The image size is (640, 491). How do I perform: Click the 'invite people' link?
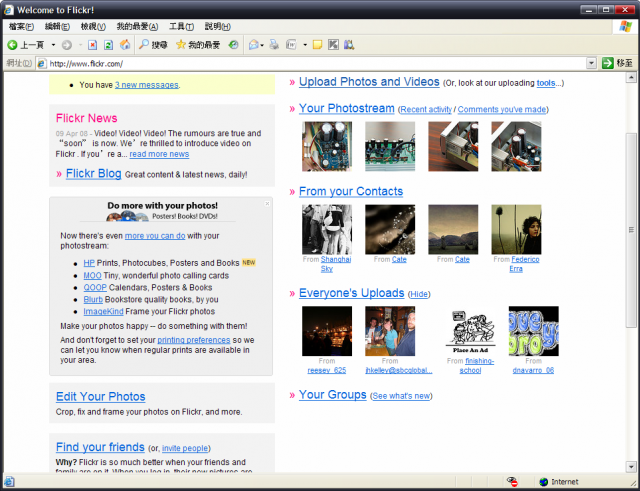point(185,448)
